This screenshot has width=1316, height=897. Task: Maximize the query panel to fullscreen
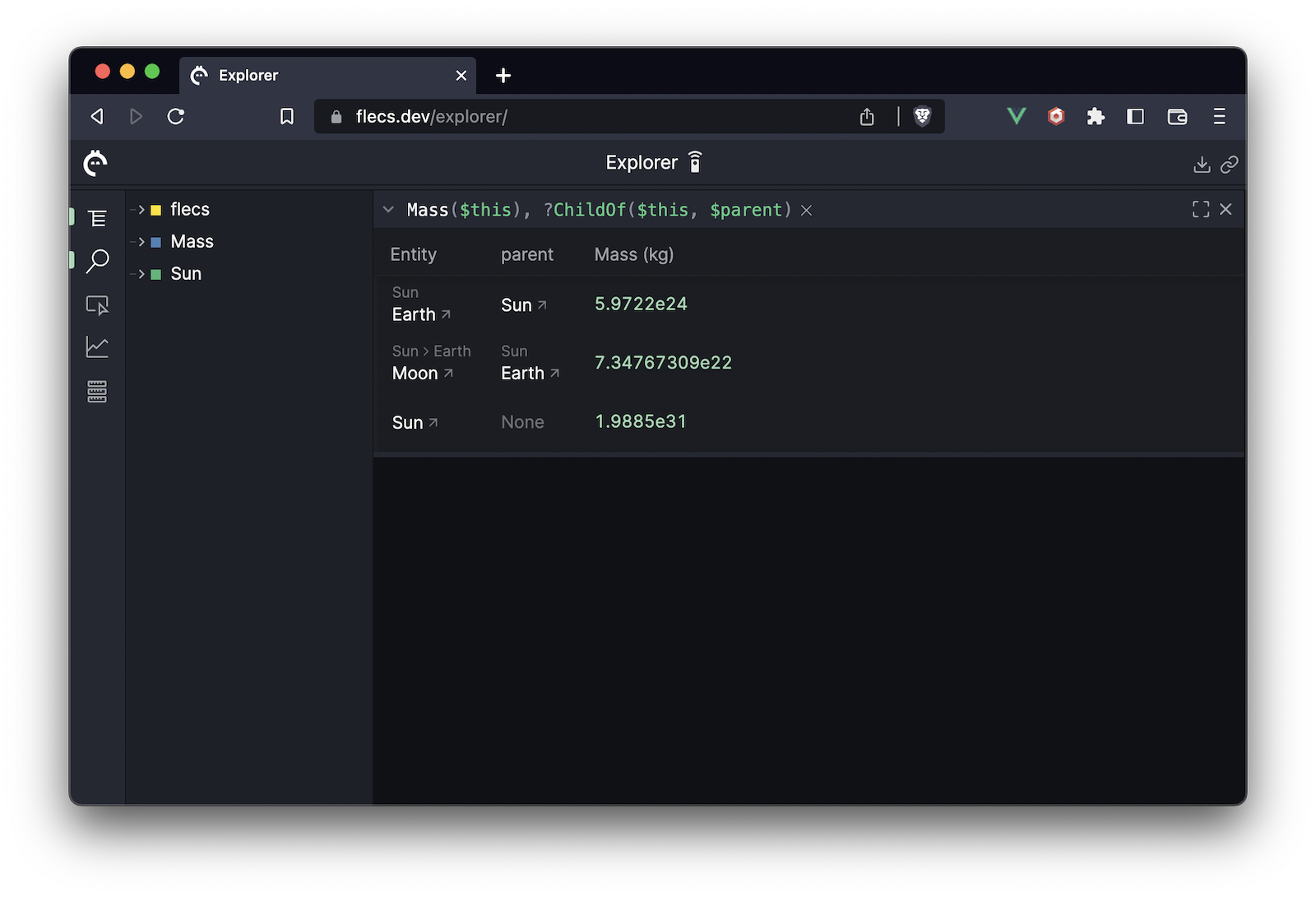click(1200, 210)
